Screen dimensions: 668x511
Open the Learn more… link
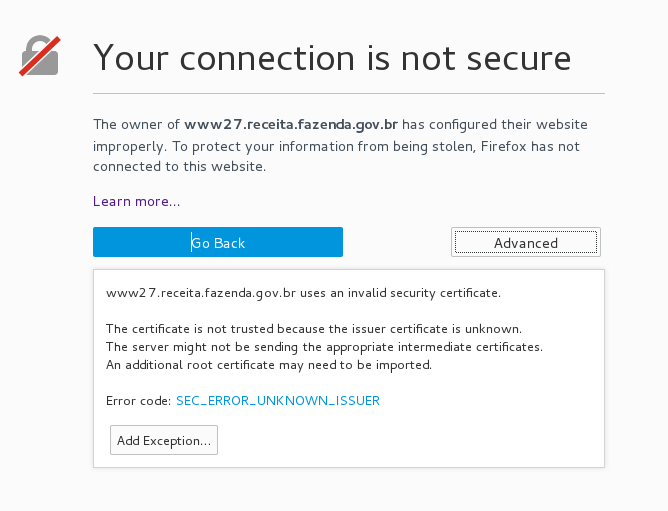tap(137, 201)
